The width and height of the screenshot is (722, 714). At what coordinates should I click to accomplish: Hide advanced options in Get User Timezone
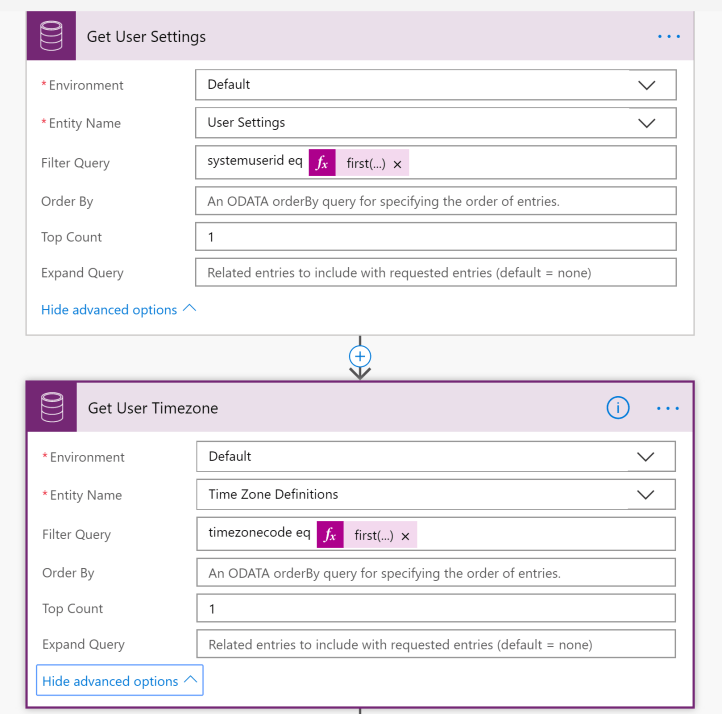pos(119,681)
